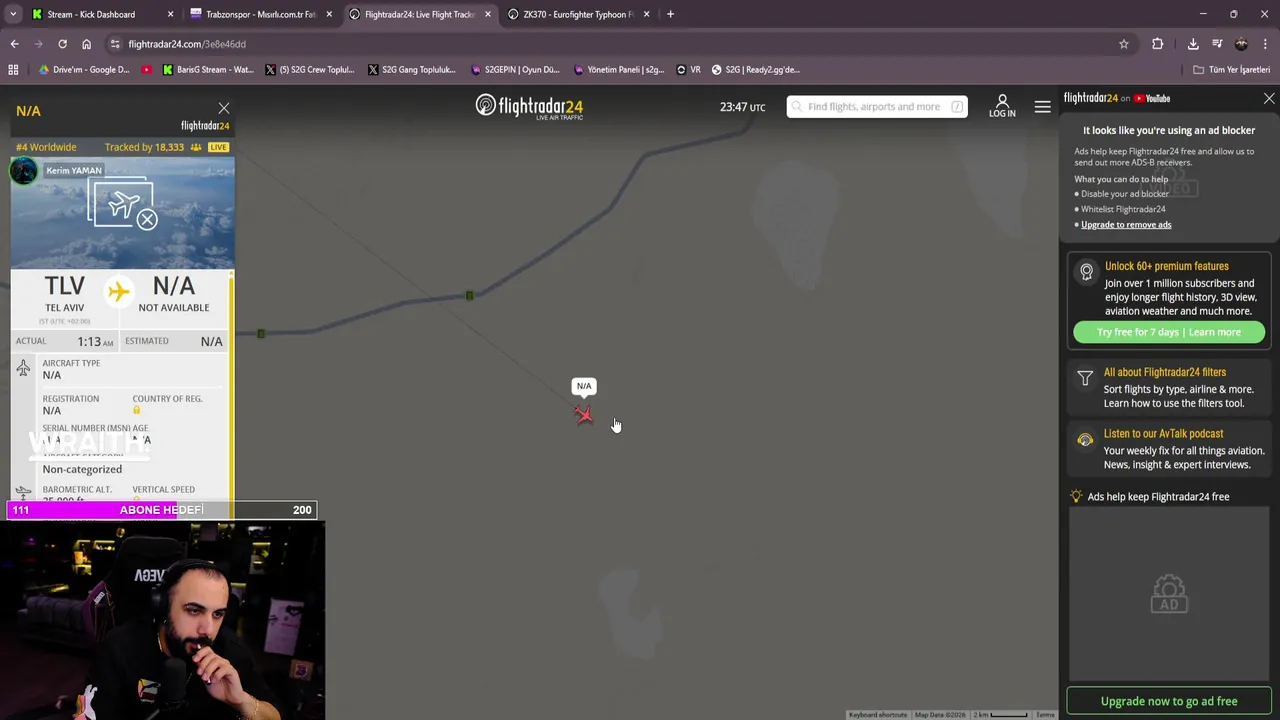
Task: Click the TLV Tel Aviv origin airport
Action: click(x=64, y=294)
